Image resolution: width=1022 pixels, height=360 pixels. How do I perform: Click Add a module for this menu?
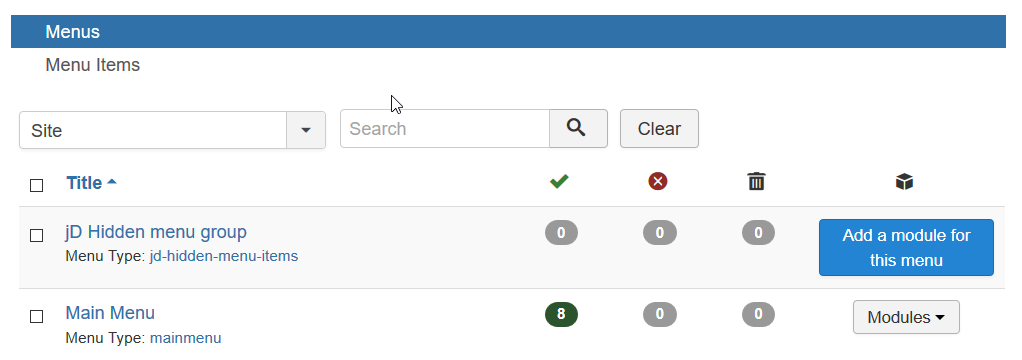[x=906, y=247]
